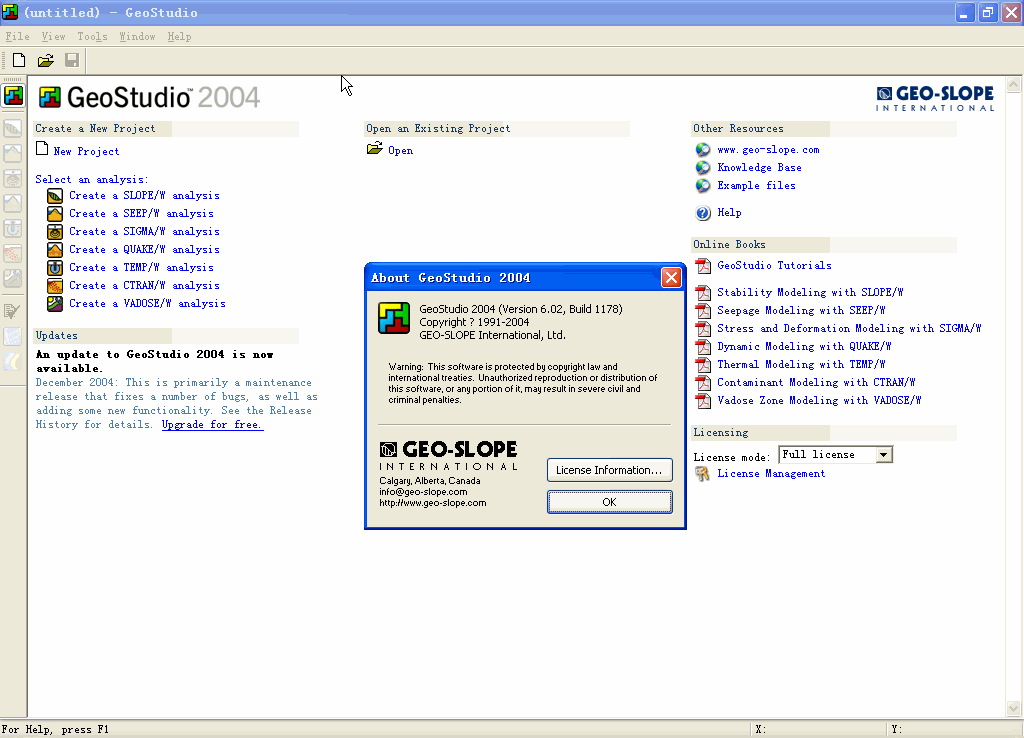
Task: Click Create a QUAKE/W analysis link
Action: 144,249
